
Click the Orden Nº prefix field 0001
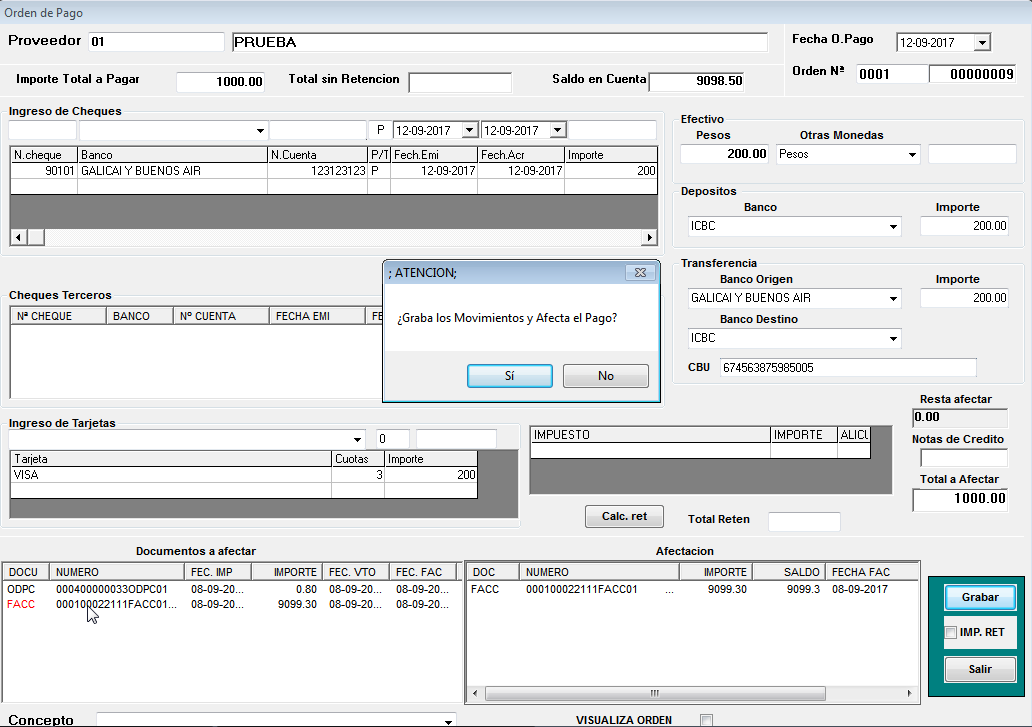tap(892, 74)
